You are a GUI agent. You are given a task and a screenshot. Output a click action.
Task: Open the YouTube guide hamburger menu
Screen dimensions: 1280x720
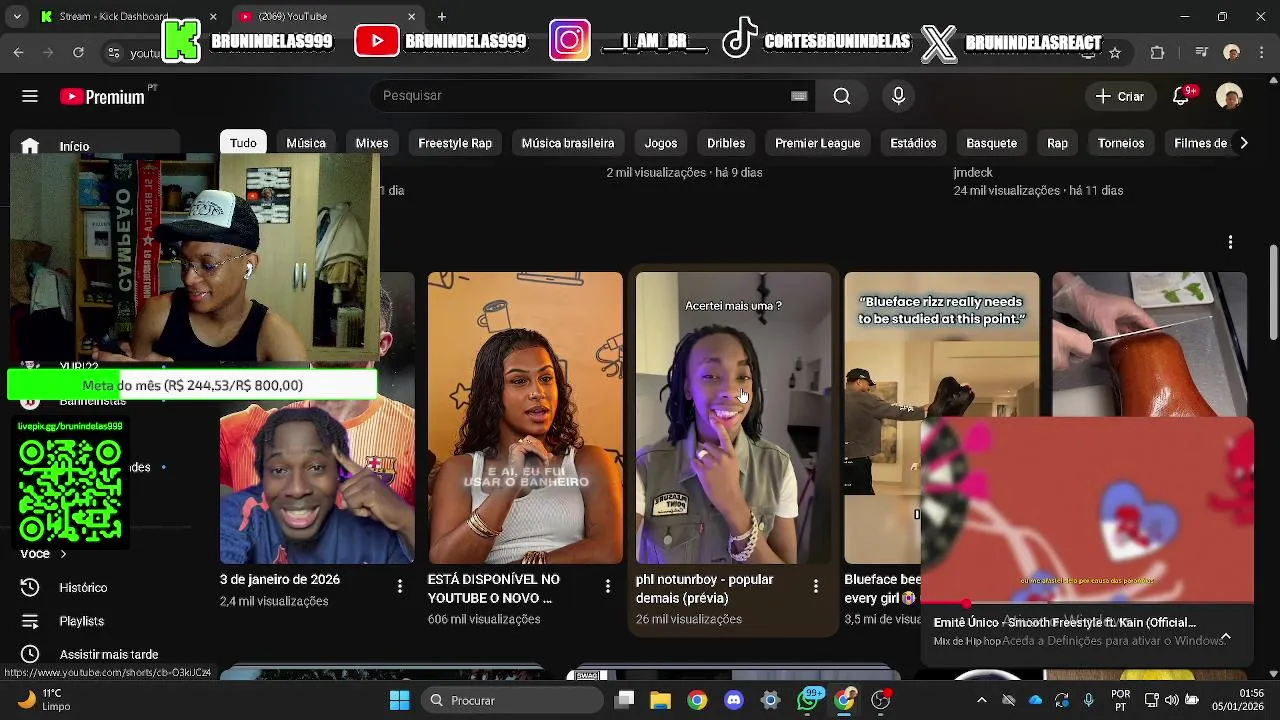(x=30, y=96)
